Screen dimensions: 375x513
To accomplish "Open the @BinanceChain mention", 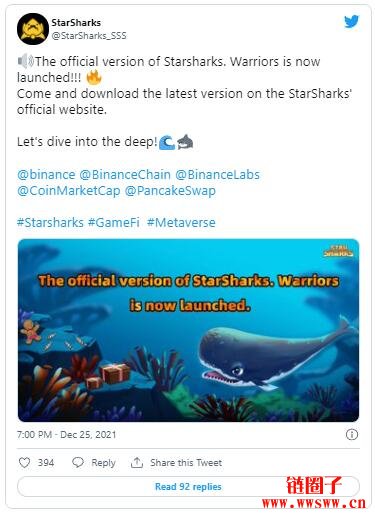I will pyautogui.click(x=125, y=175).
